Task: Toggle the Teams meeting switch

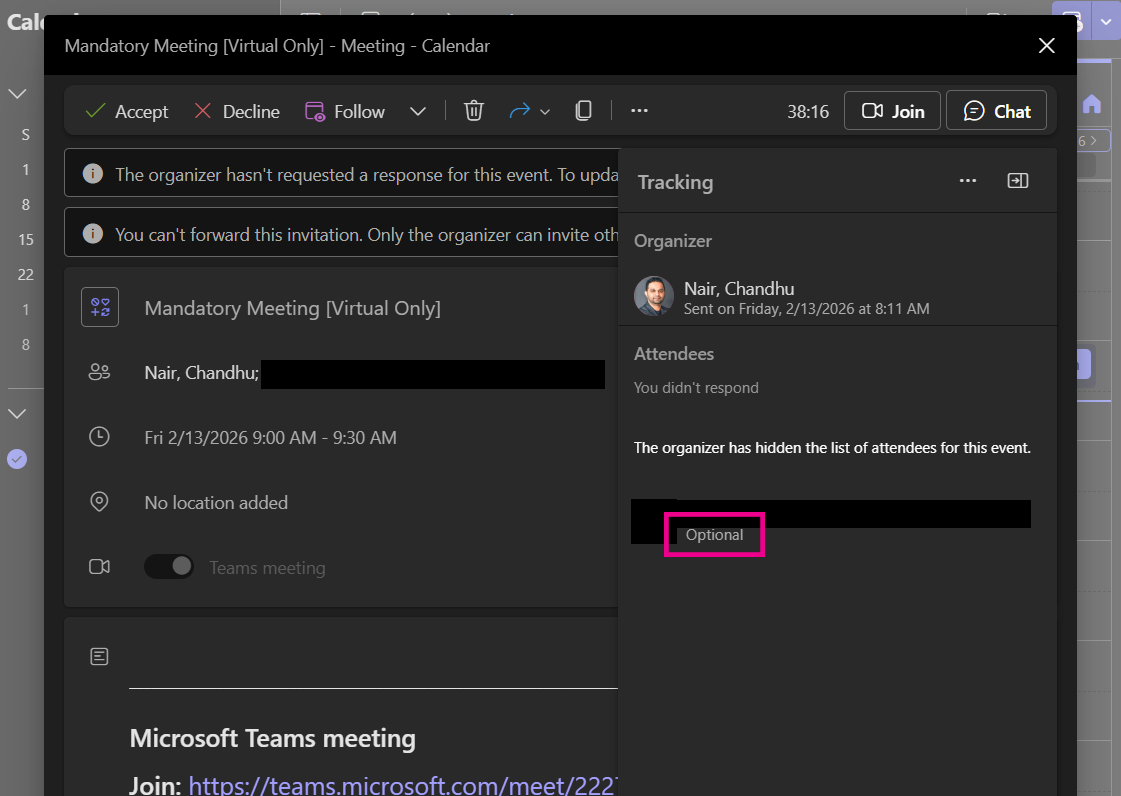Action: [169, 567]
